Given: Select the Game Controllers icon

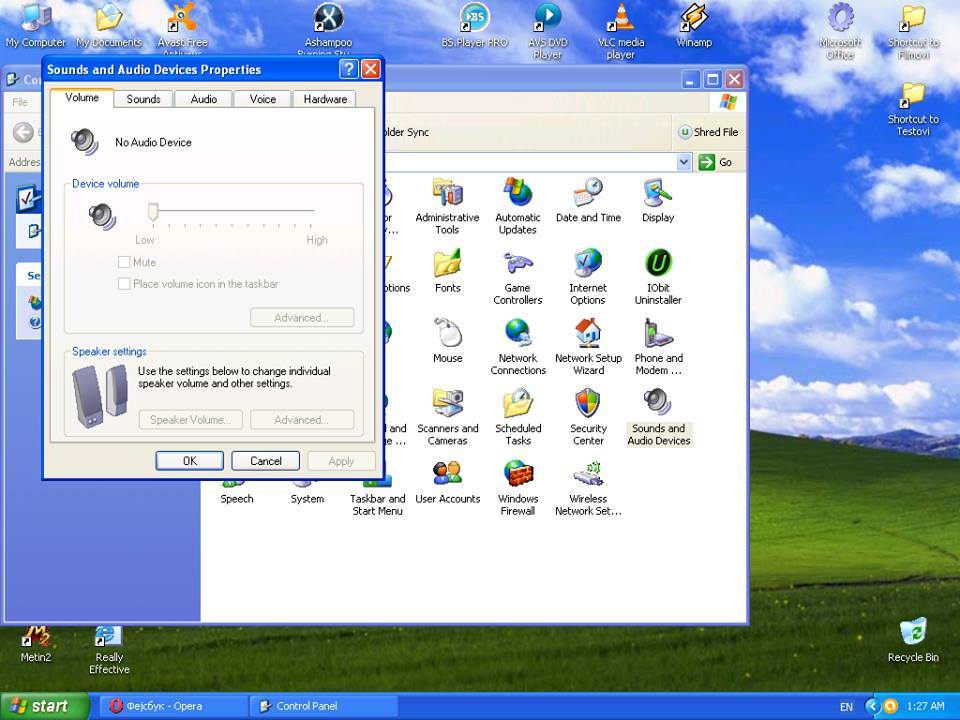Looking at the screenshot, I should [517, 265].
